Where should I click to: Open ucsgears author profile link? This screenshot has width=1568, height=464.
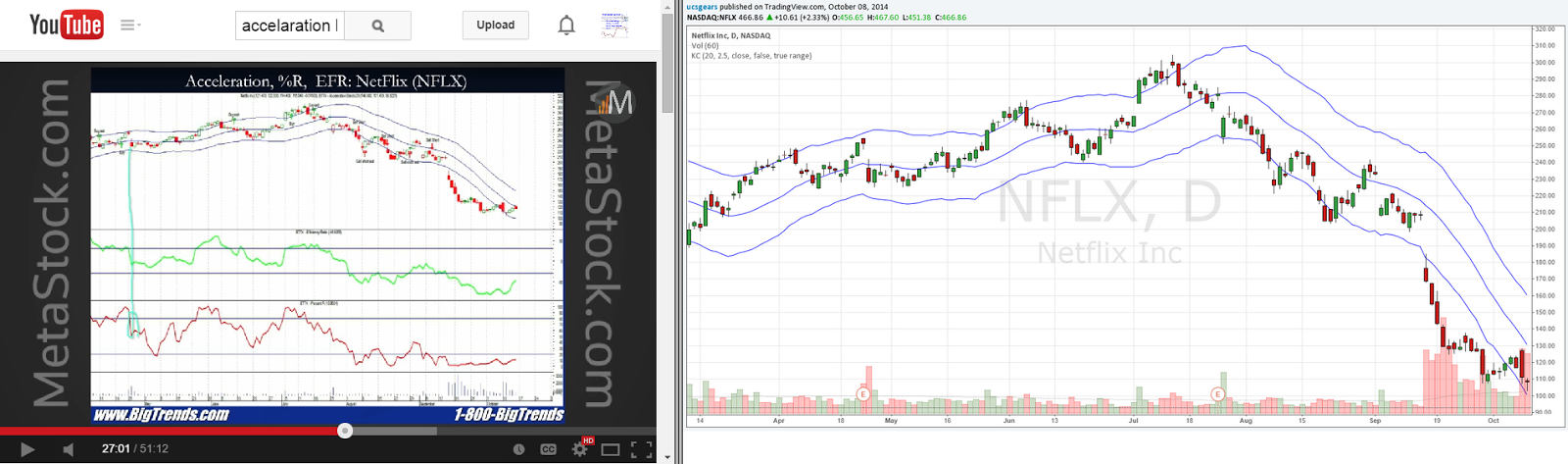click(x=703, y=6)
